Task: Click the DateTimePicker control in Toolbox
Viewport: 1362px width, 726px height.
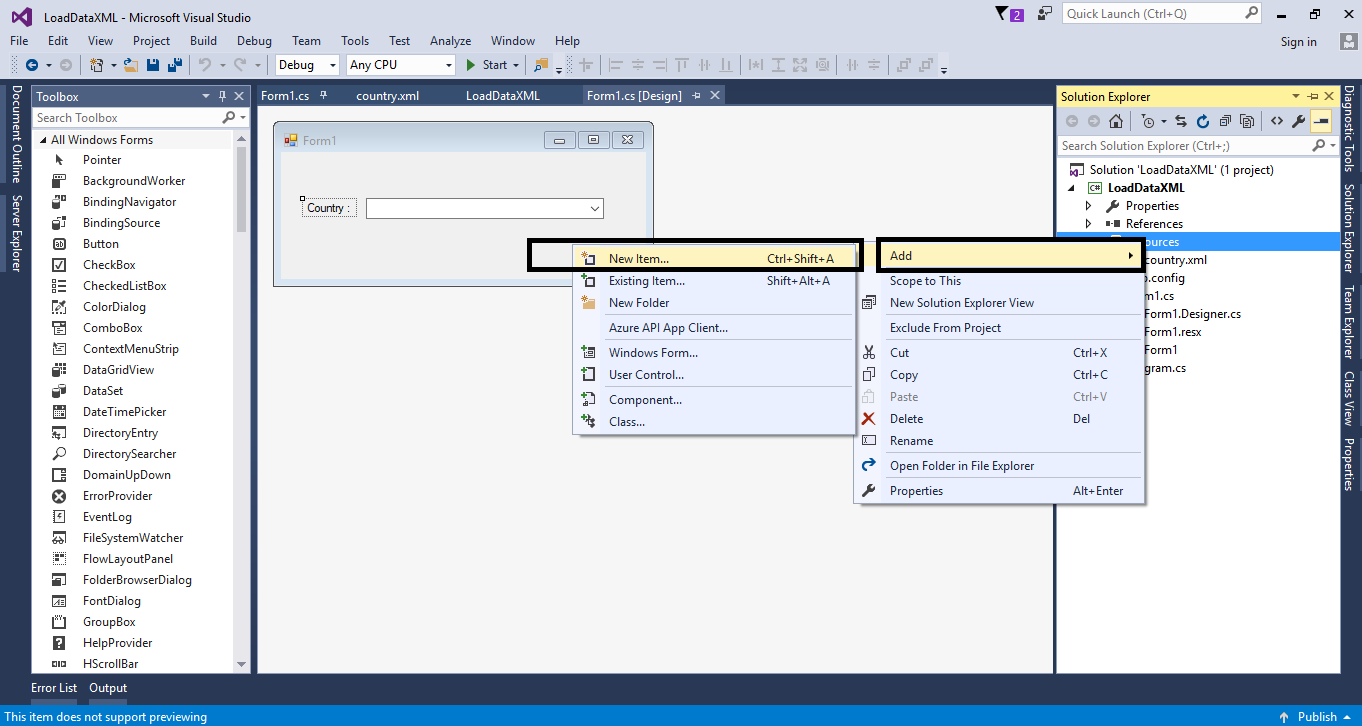Action: coord(124,412)
